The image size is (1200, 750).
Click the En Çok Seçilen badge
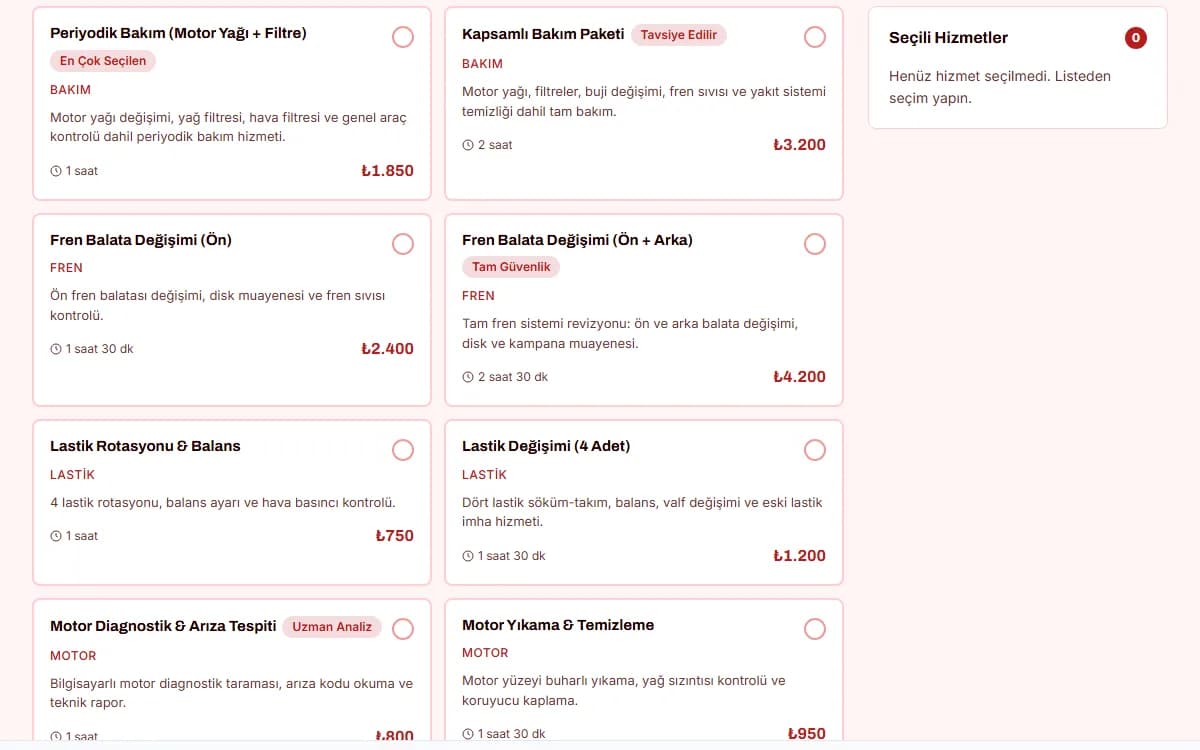[x=103, y=61]
